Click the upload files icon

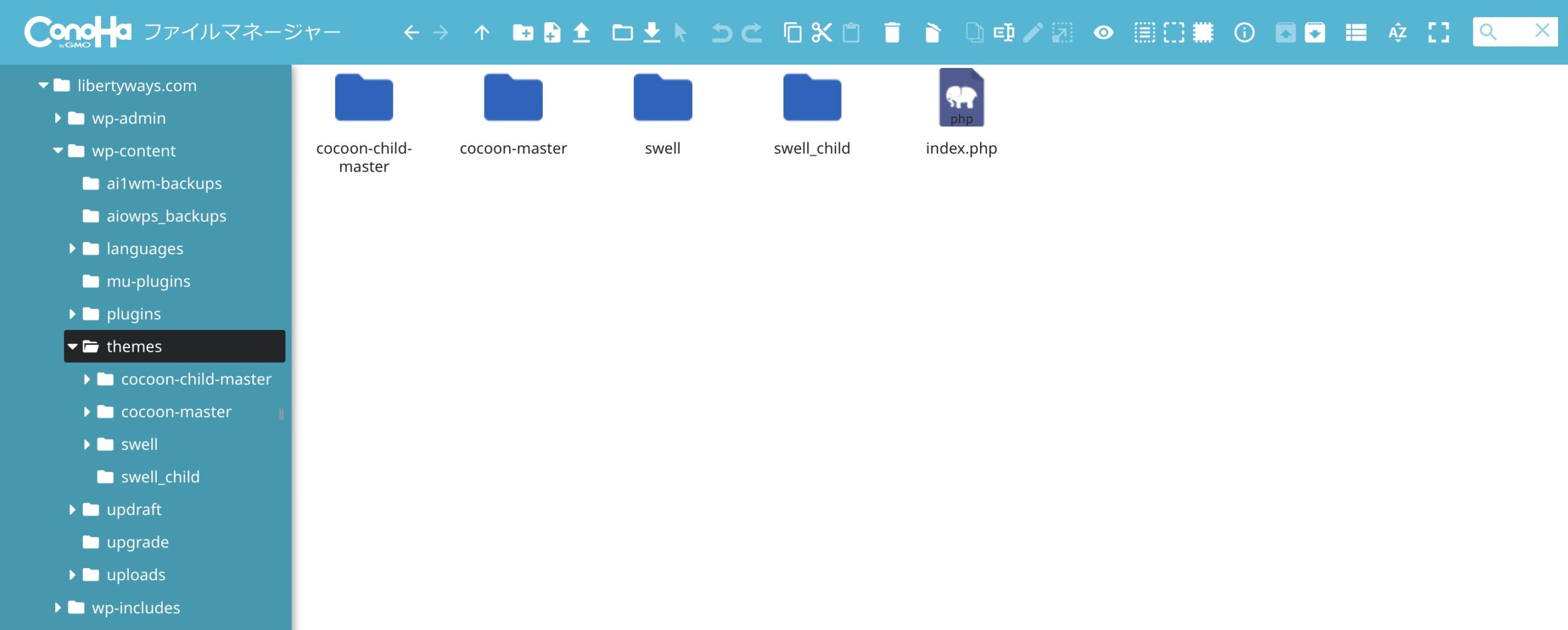[581, 32]
